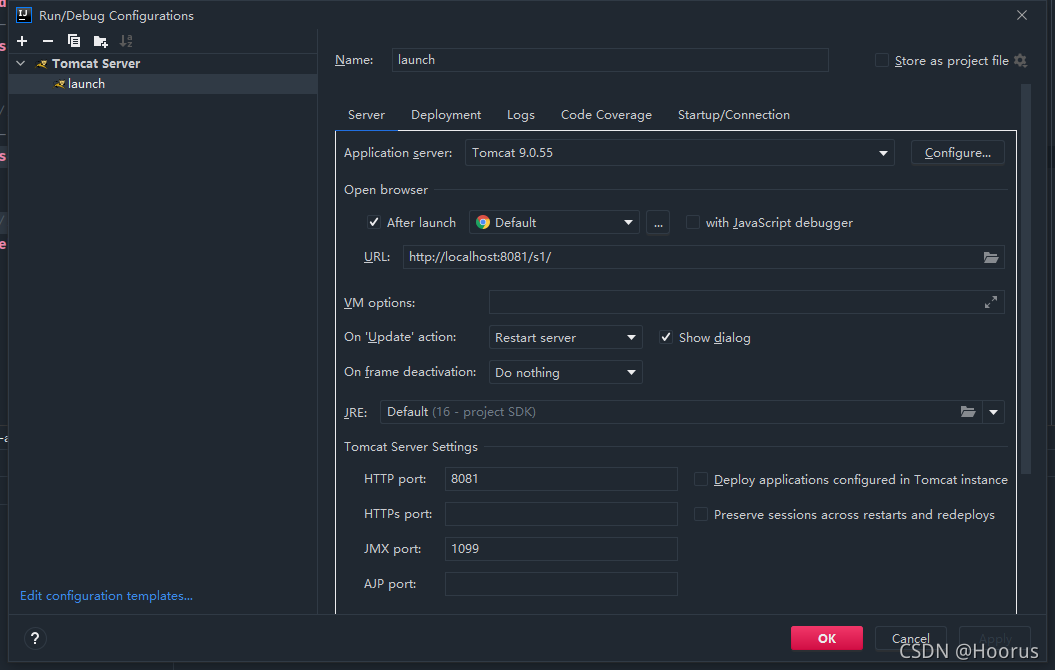Expand the VM options field

(990, 303)
